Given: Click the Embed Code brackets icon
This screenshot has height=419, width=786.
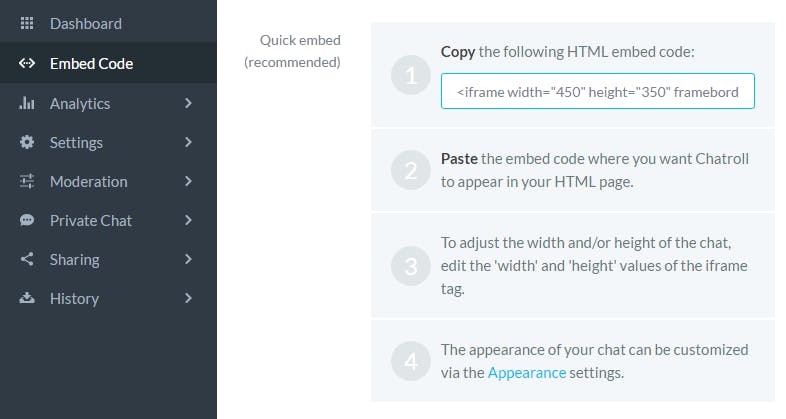Looking at the screenshot, I should click(27, 63).
